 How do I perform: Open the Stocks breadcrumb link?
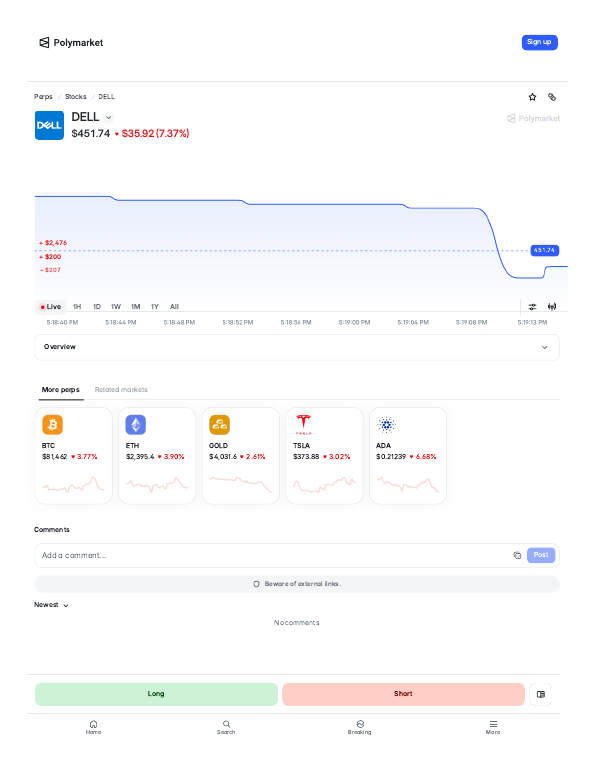(76, 97)
